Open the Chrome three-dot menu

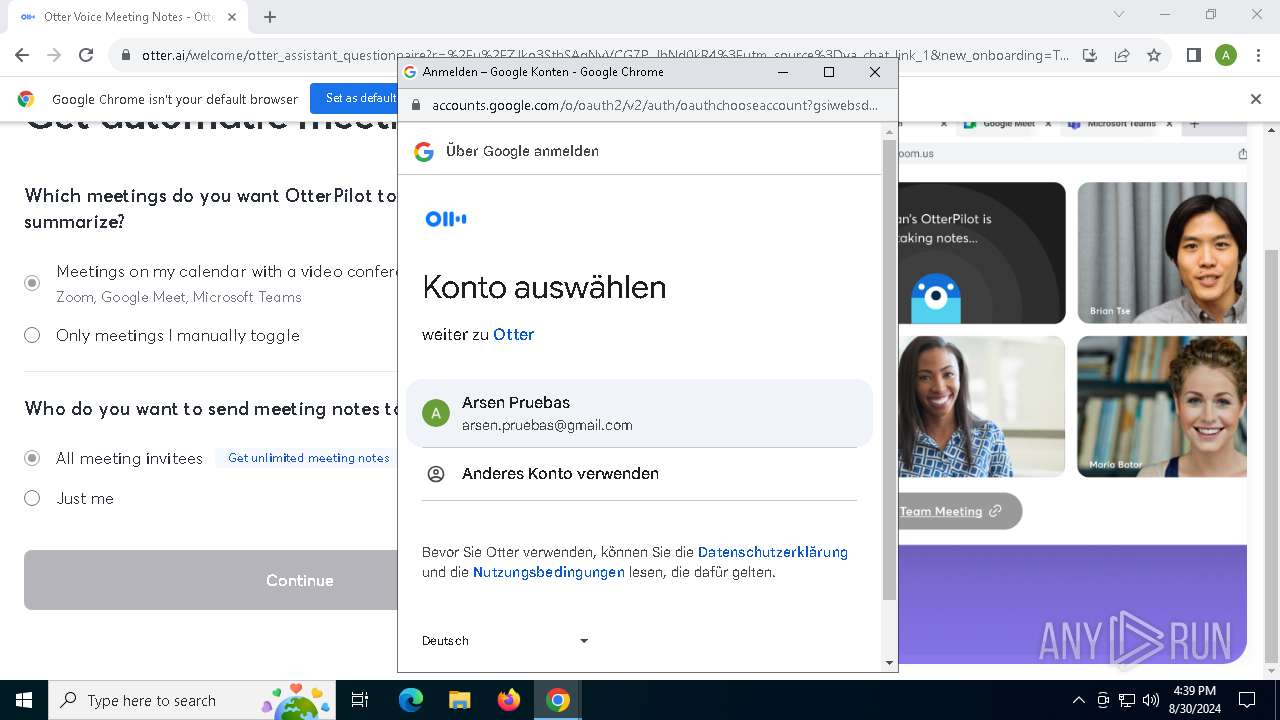tap(1259, 55)
